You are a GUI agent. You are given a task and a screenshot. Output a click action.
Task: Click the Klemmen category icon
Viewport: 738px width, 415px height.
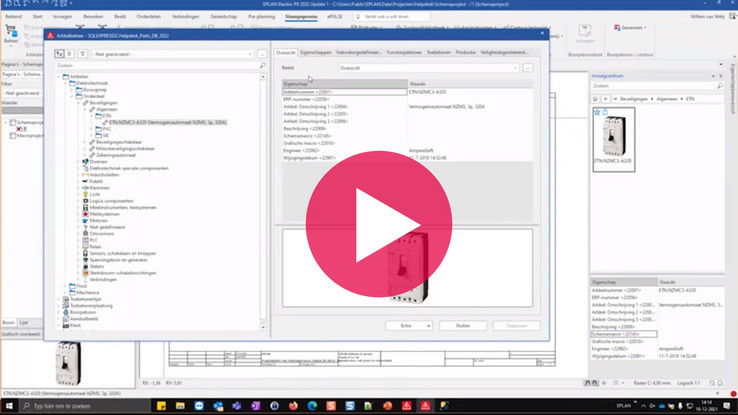85,188
